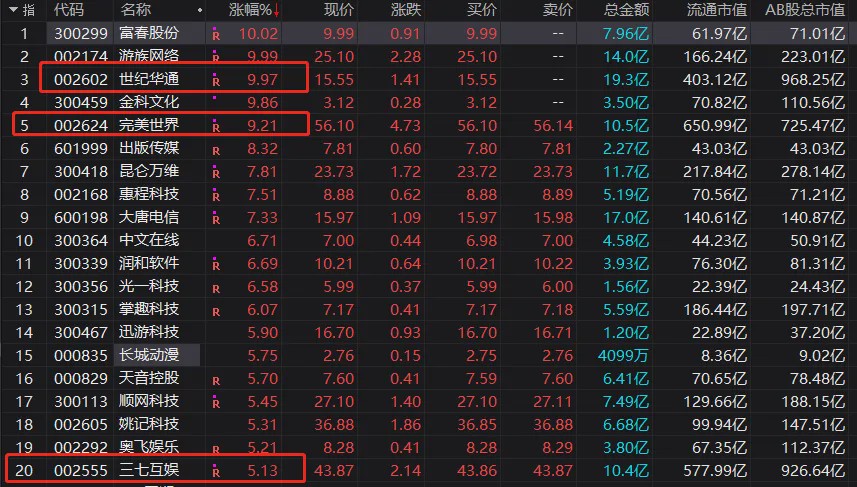Click AB股总市值 value 9.02亿
The image size is (857, 487).
(822, 355)
